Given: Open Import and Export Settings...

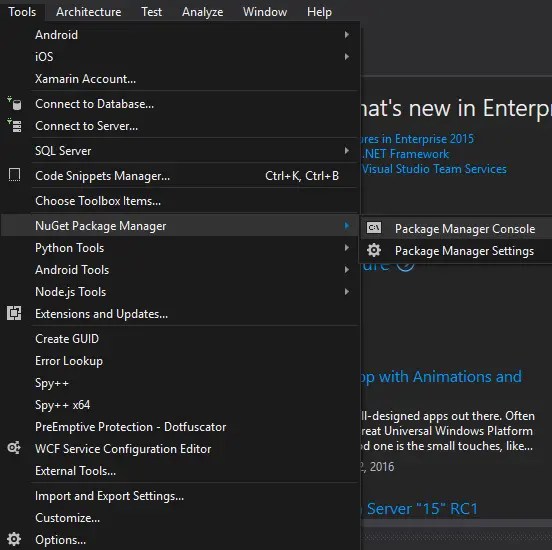Looking at the screenshot, I should pyautogui.click(x=180, y=496).
